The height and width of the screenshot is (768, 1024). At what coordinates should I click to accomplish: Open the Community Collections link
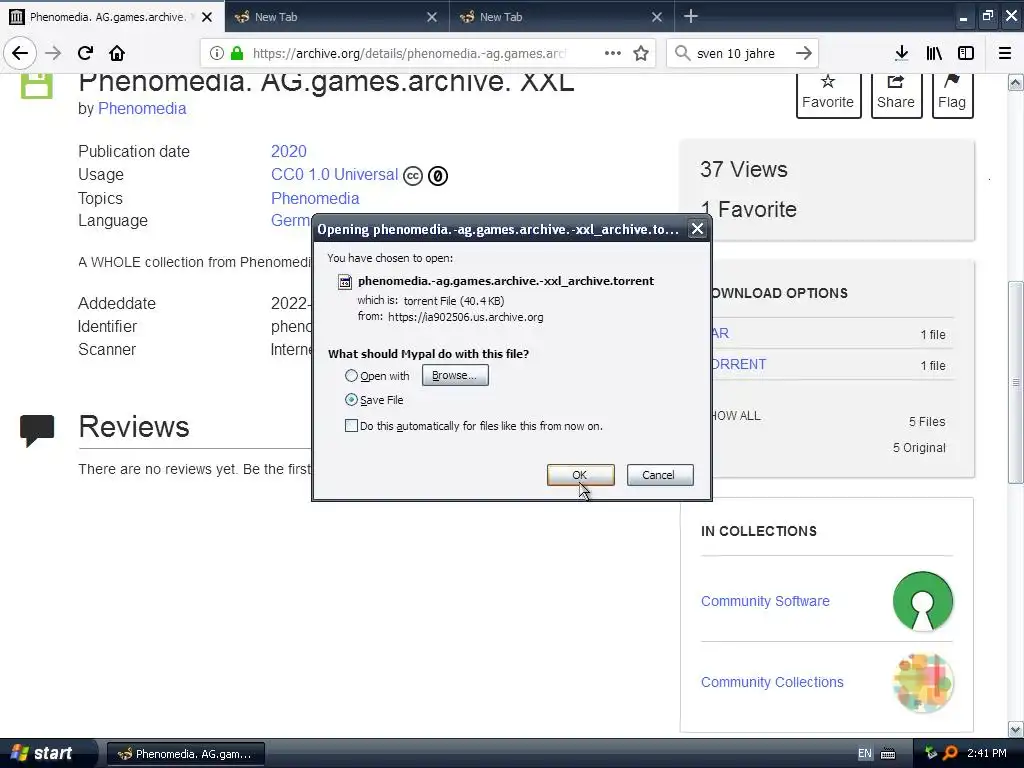pos(772,682)
